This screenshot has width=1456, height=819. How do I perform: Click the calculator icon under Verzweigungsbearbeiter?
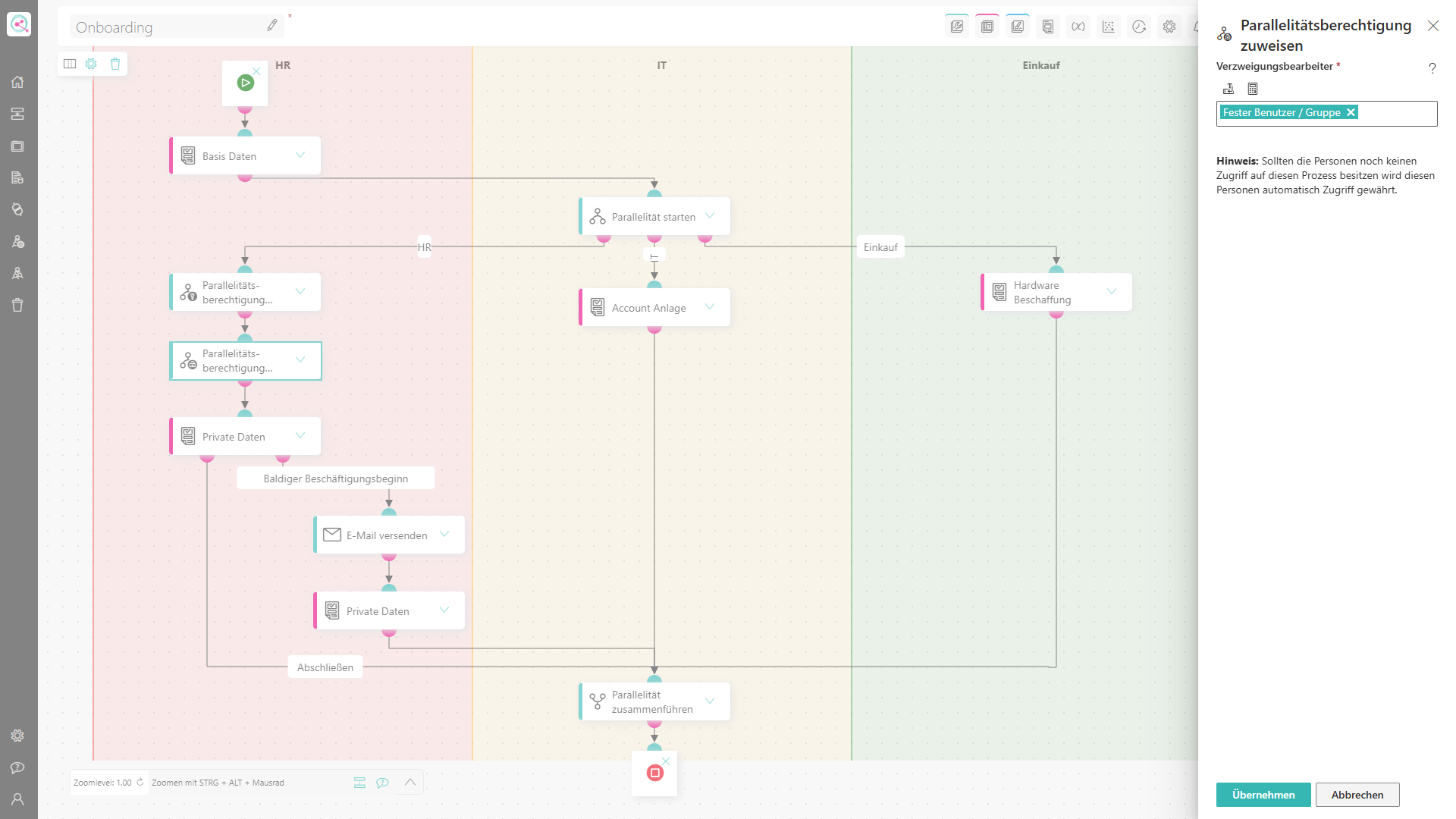click(x=1253, y=89)
